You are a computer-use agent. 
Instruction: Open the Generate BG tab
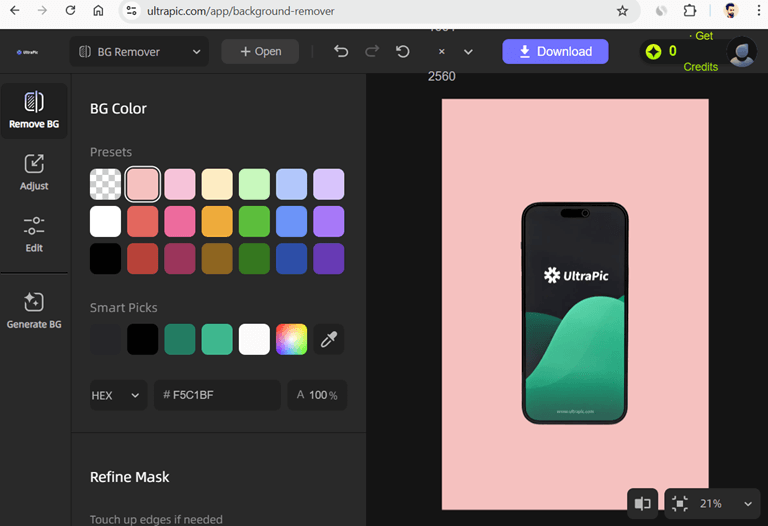pyautogui.click(x=34, y=311)
